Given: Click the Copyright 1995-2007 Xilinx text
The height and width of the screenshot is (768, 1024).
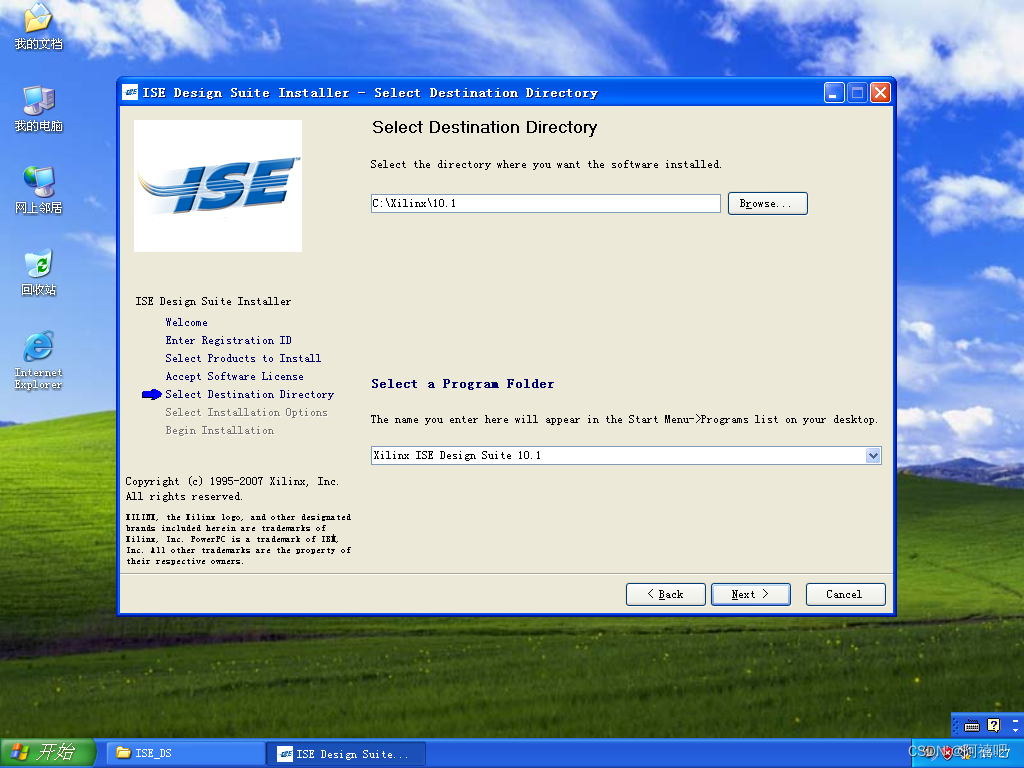Looking at the screenshot, I should pyautogui.click(x=232, y=481).
